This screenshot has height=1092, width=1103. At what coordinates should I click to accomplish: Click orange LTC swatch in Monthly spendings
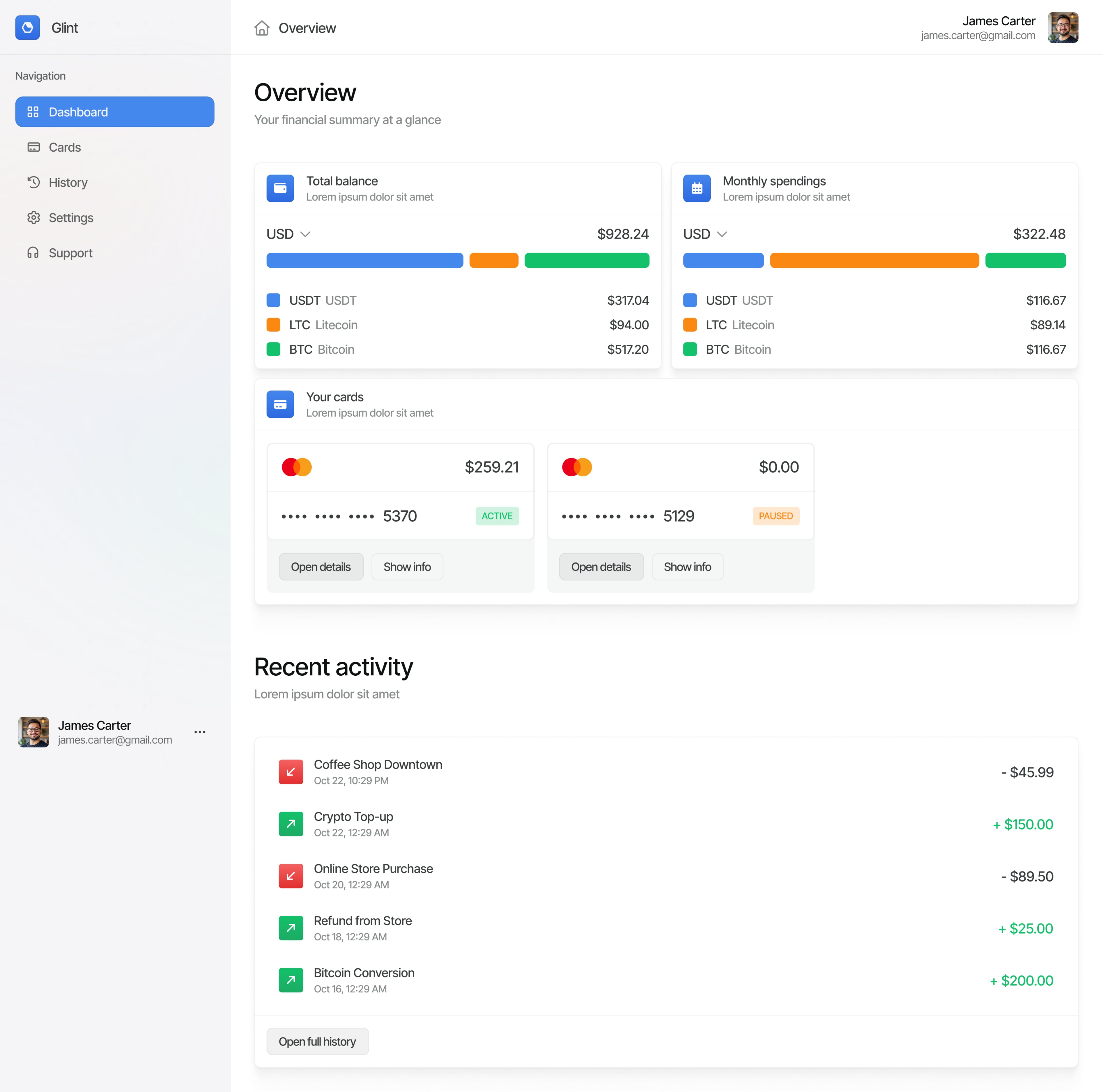690,325
